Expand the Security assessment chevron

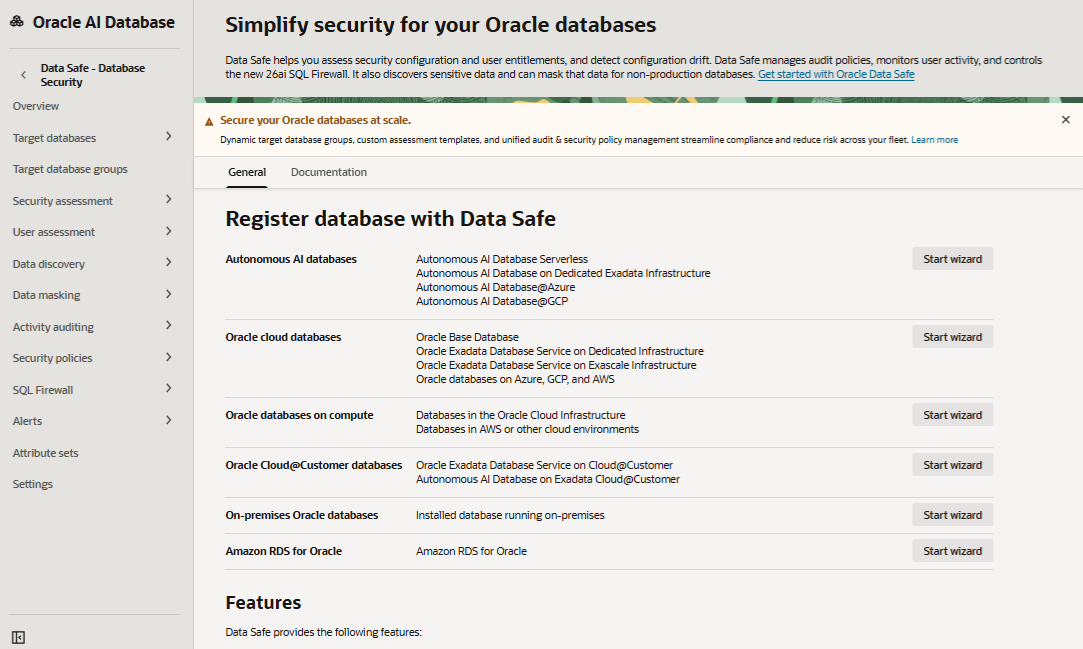click(169, 200)
